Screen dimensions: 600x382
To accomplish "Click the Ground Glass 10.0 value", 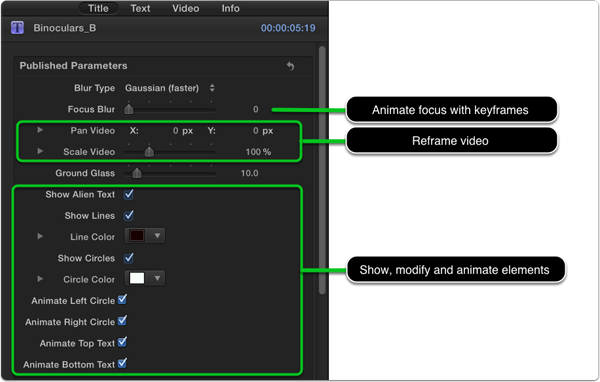I will (x=249, y=173).
